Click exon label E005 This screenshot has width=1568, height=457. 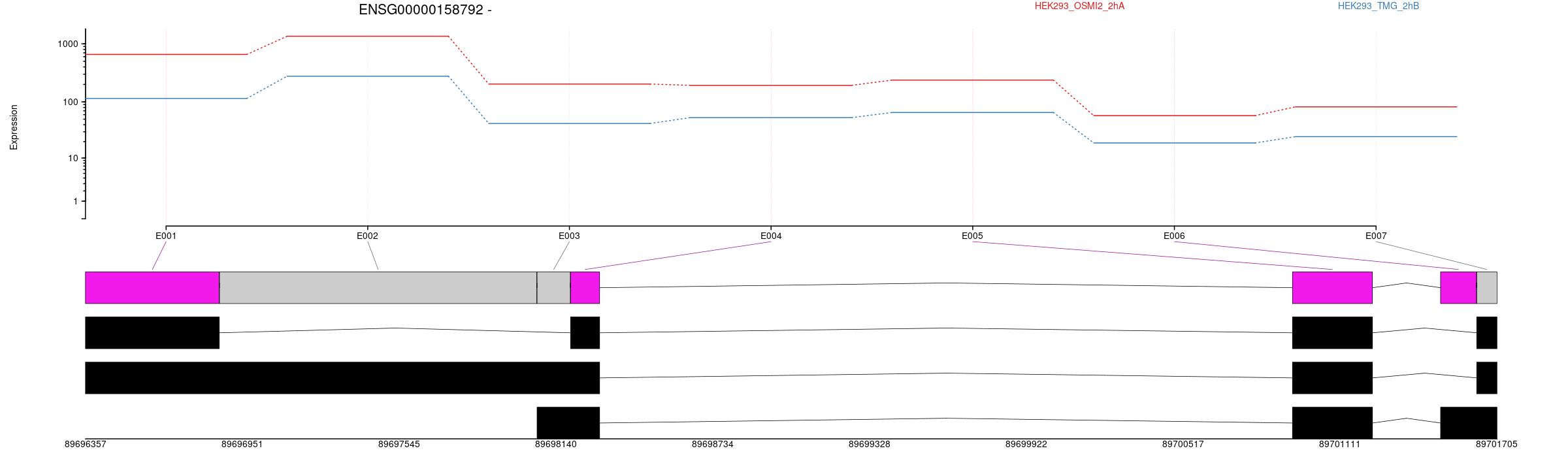pos(972,236)
